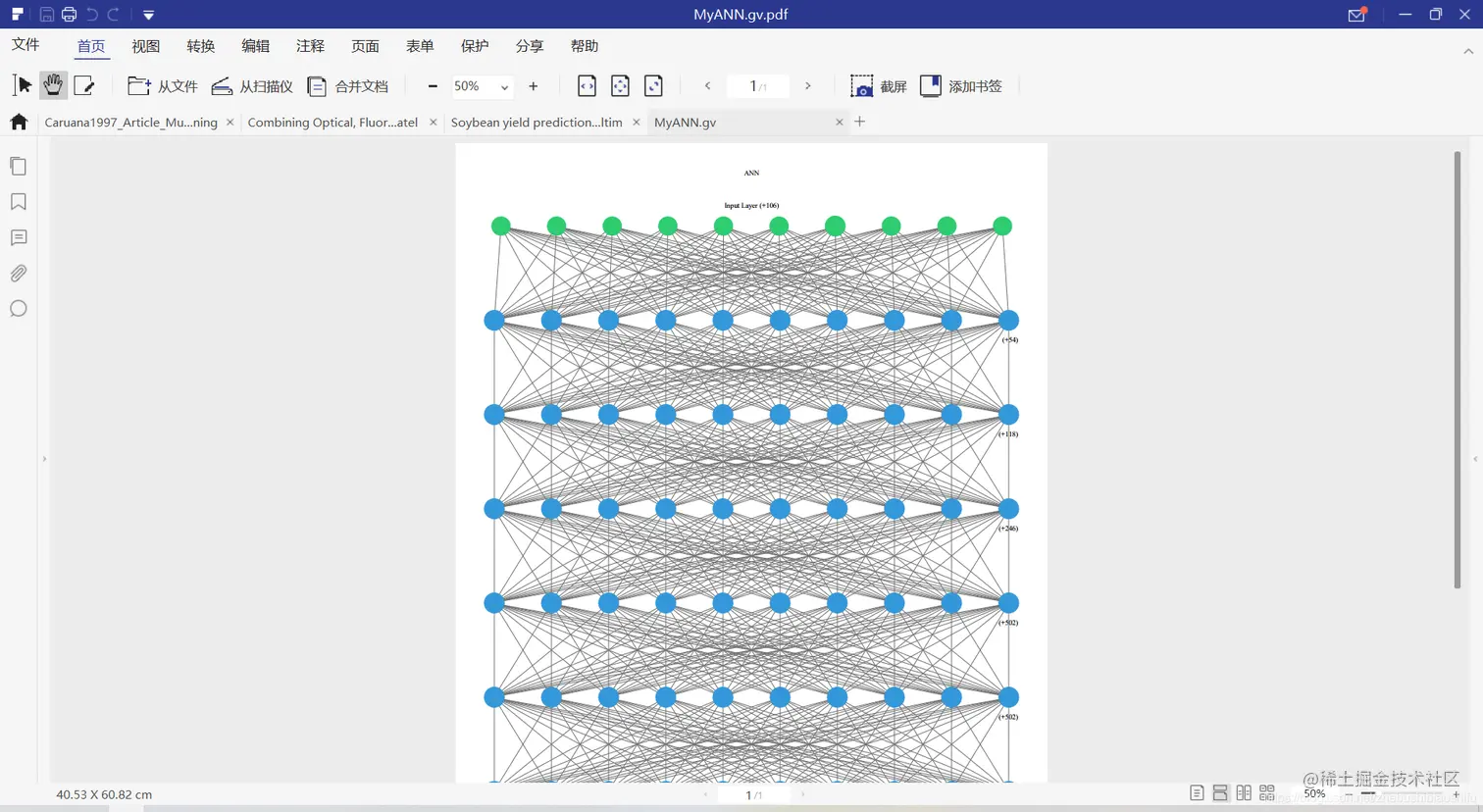This screenshot has width=1483, height=812.
Task: Zoom in with the toolbar plus button
Action: point(534,86)
